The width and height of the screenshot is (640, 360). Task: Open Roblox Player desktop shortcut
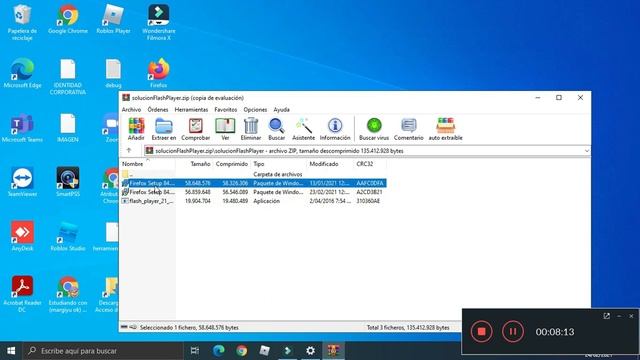click(x=113, y=19)
